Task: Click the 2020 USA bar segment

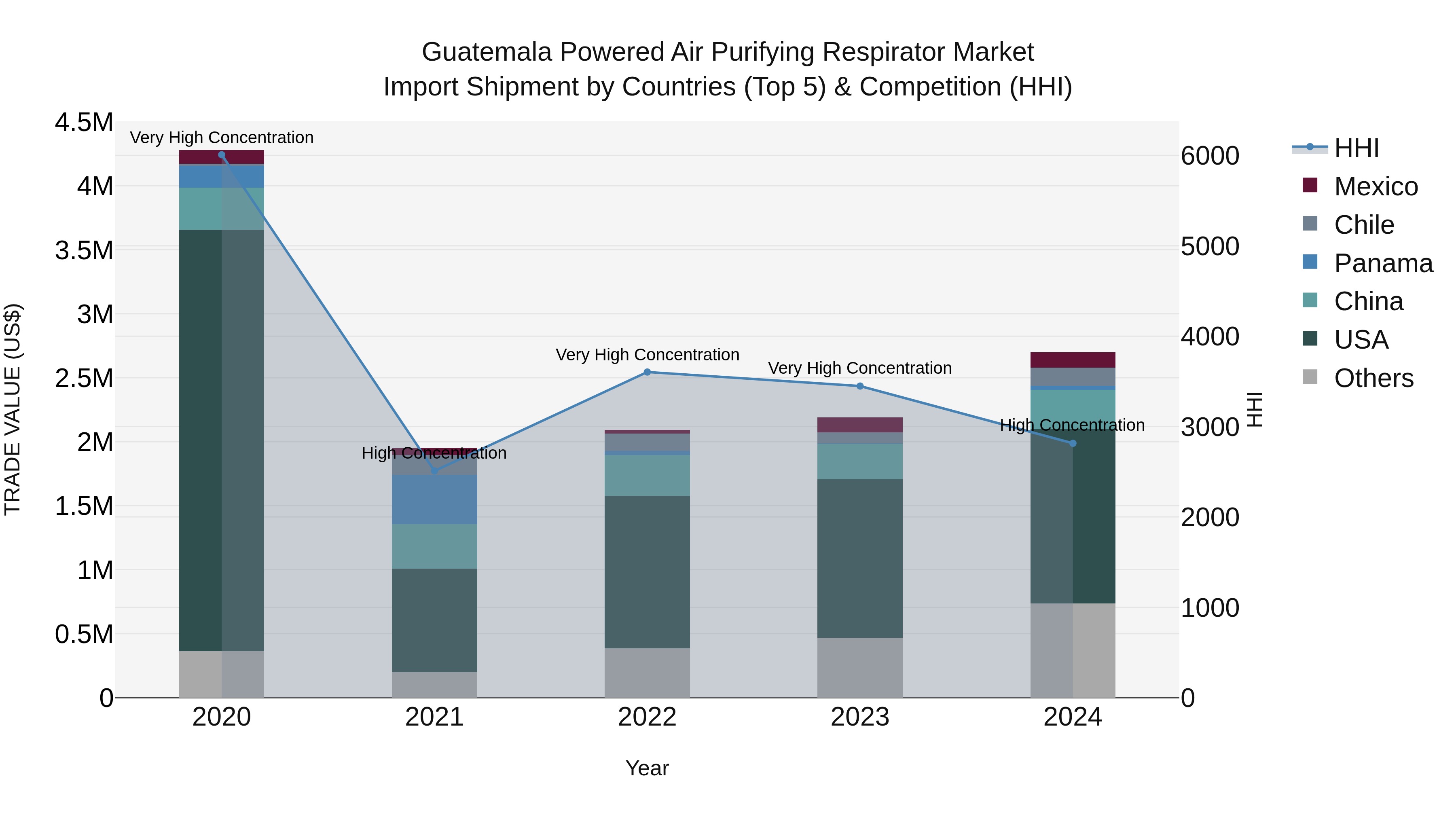Action: point(222,440)
